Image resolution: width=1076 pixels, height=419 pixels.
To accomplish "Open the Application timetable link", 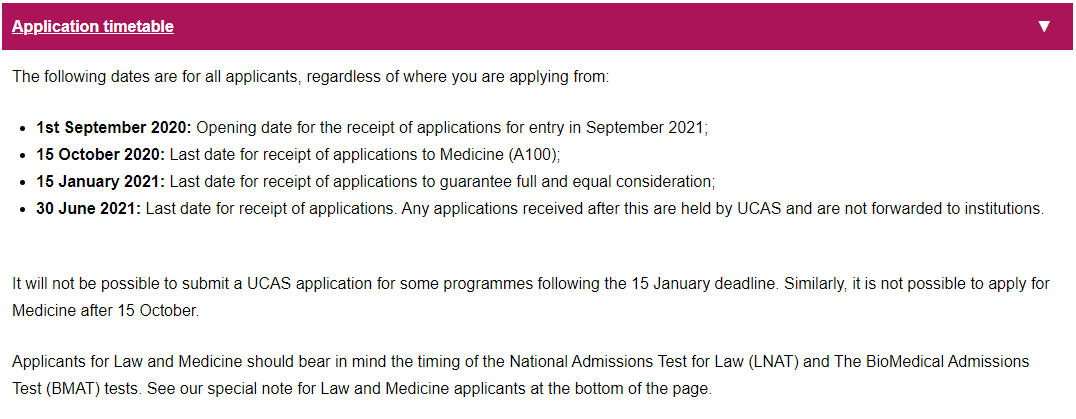I will coord(93,27).
